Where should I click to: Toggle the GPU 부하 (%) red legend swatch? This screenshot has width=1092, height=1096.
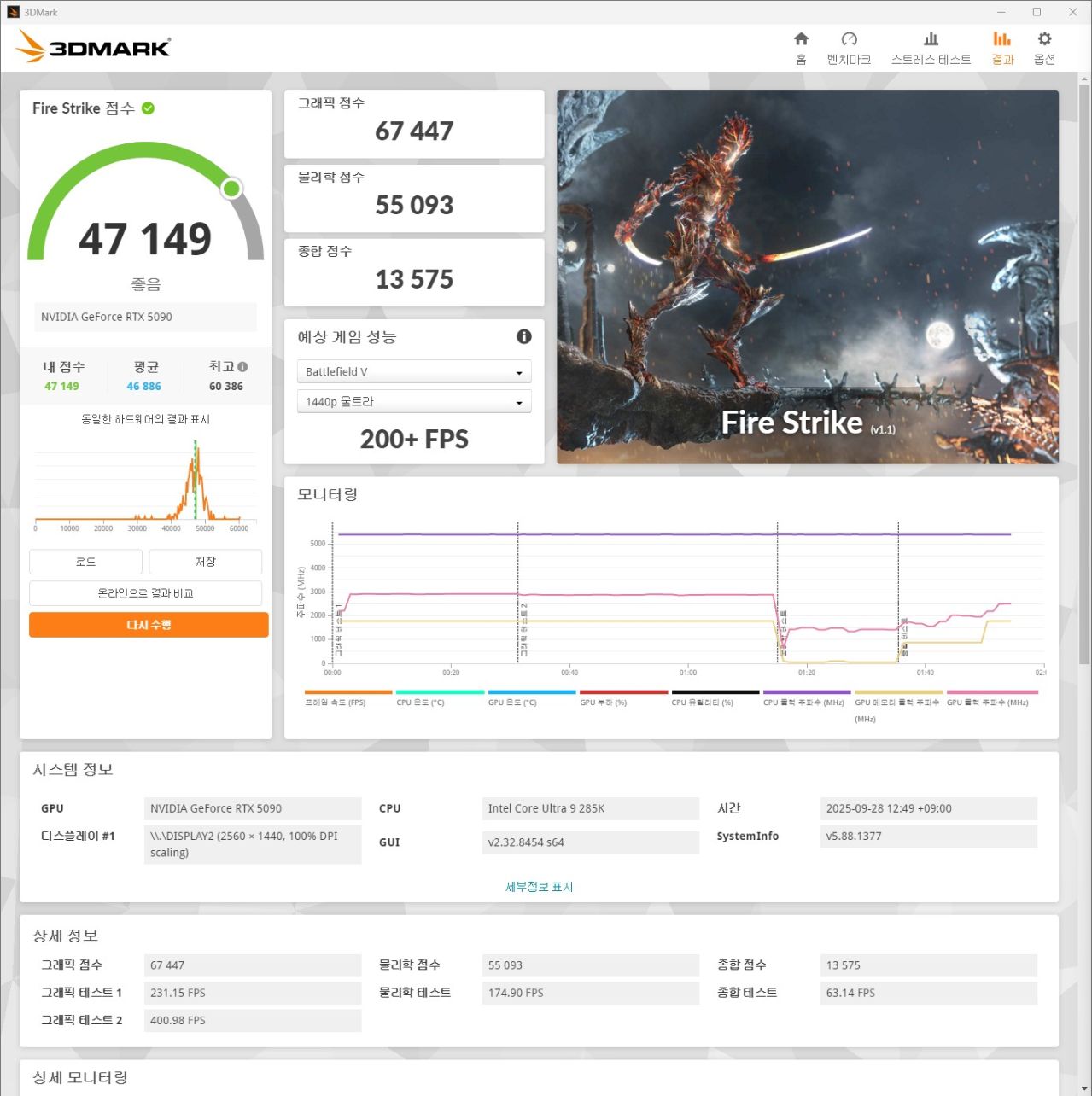click(623, 693)
